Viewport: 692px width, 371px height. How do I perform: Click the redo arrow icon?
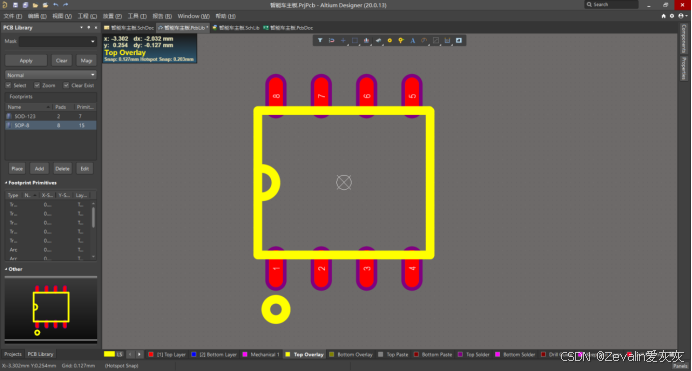pos(66,5)
